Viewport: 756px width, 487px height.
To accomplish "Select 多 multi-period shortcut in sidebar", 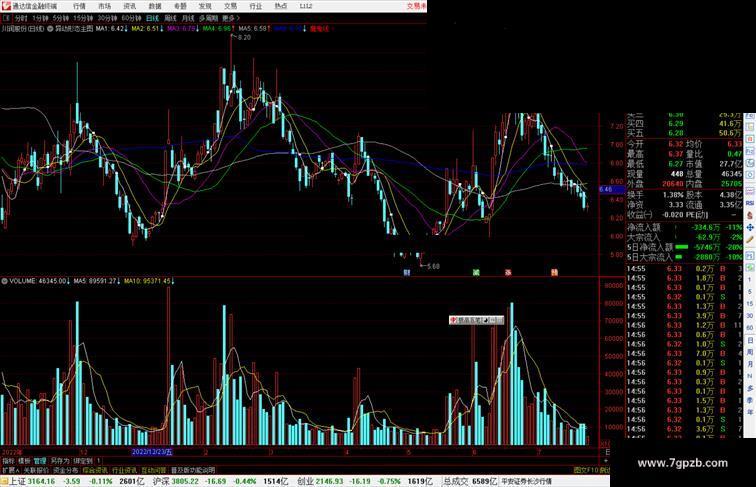I will coord(750,388).
